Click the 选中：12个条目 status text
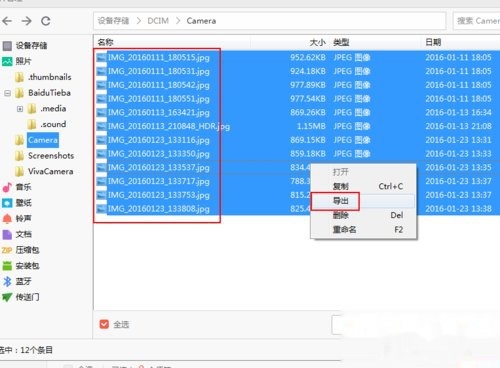Viewport: 500px width, 368px height. pyautogui.click(x=26, y=350)
